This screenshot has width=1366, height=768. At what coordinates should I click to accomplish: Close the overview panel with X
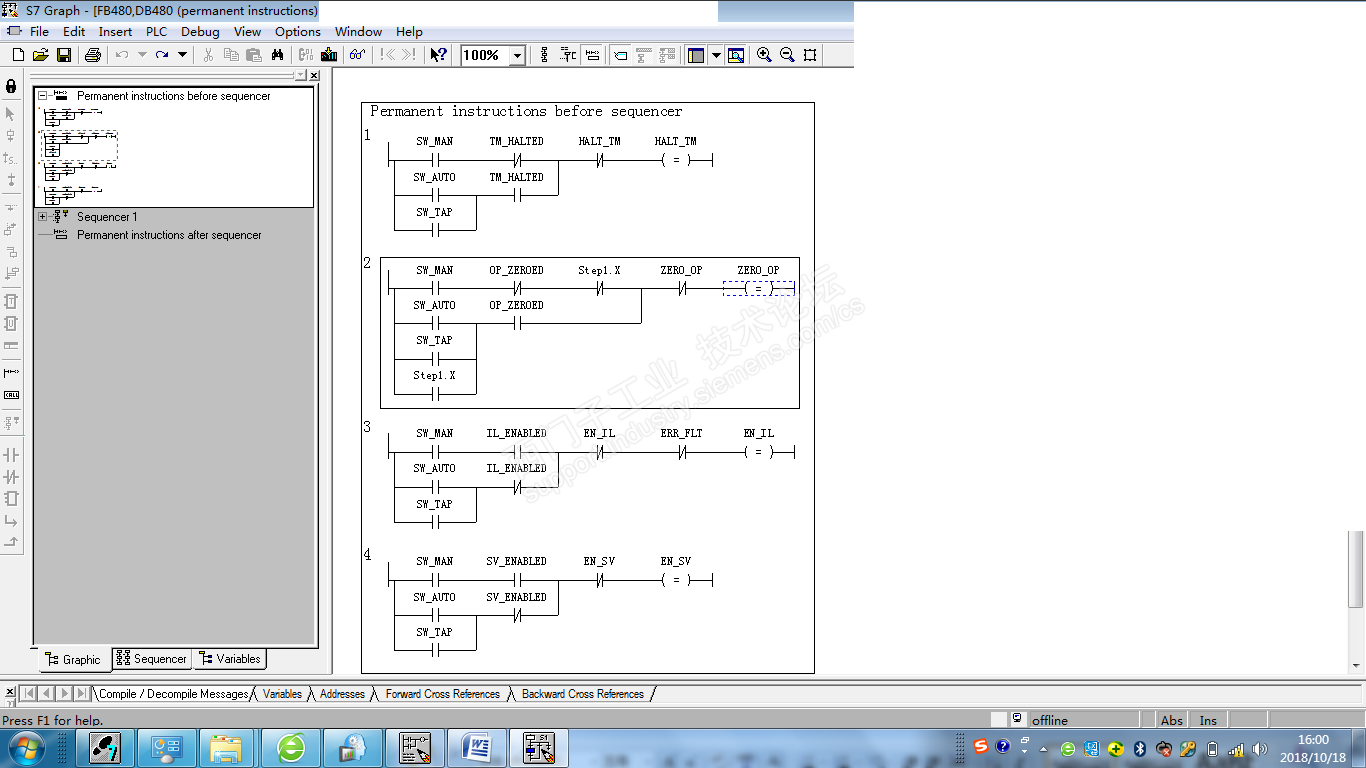tap(314, 75)
